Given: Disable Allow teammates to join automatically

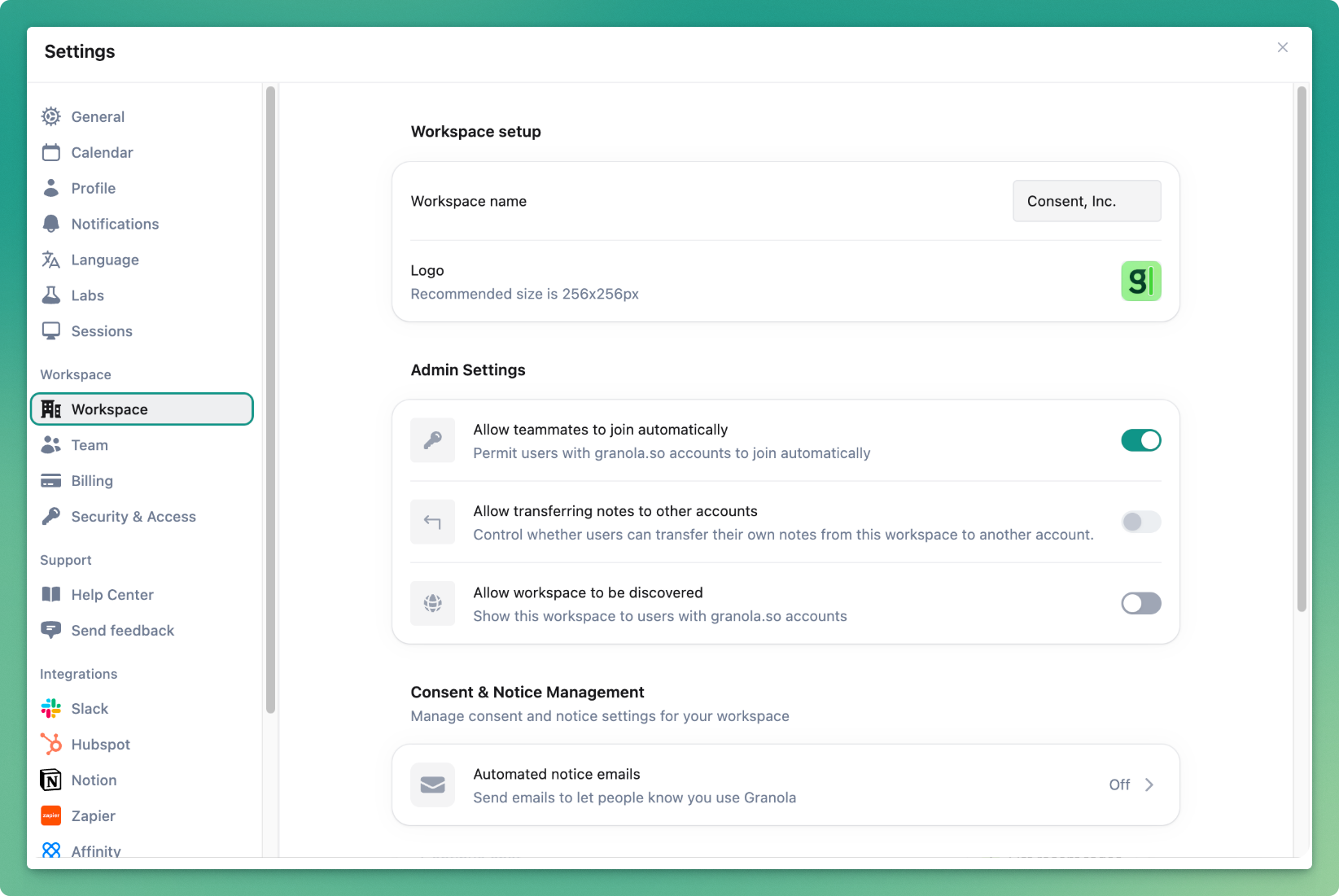Looking at the screenshot, I should pyautogui.click(x=1140, y=440).
